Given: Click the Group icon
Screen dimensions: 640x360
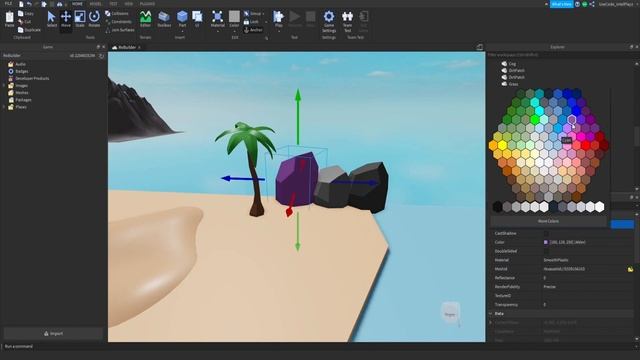Looking at the screenshot, I should click(247, 13).
